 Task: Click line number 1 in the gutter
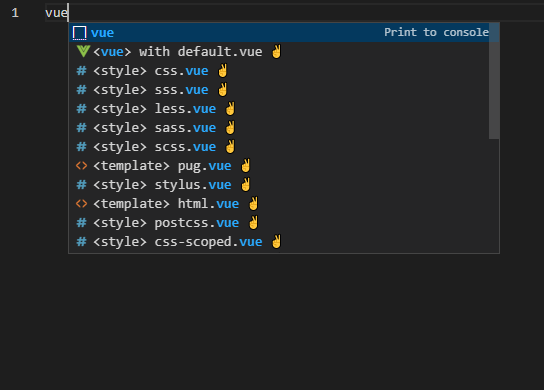(15, 13)
